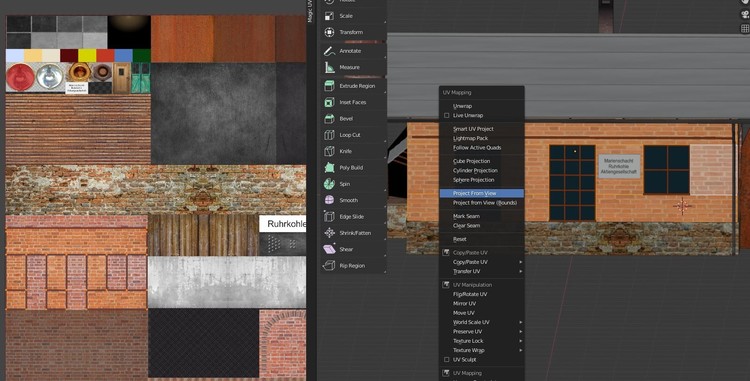The height and width of the screenshot is (381, 750).
Task: Choose Lightmap Pack
Action: [x=482, y=138]
